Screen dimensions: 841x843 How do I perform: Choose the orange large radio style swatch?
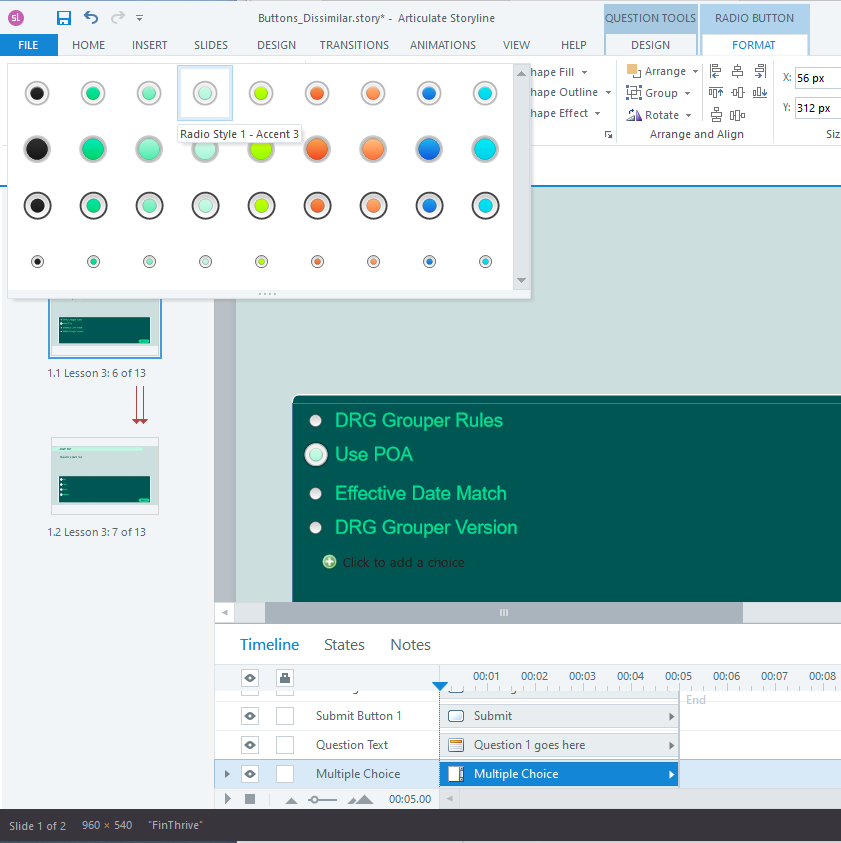tap(317, 149)
